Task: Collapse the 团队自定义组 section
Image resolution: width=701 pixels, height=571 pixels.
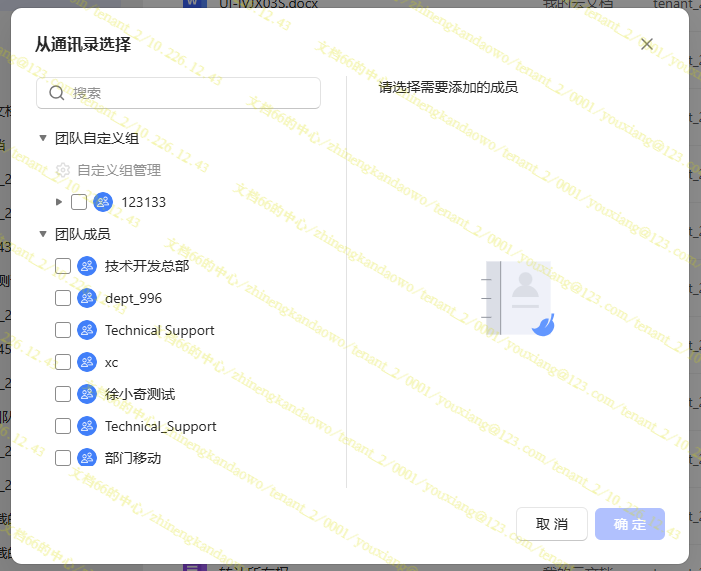Action: [43, 138]
